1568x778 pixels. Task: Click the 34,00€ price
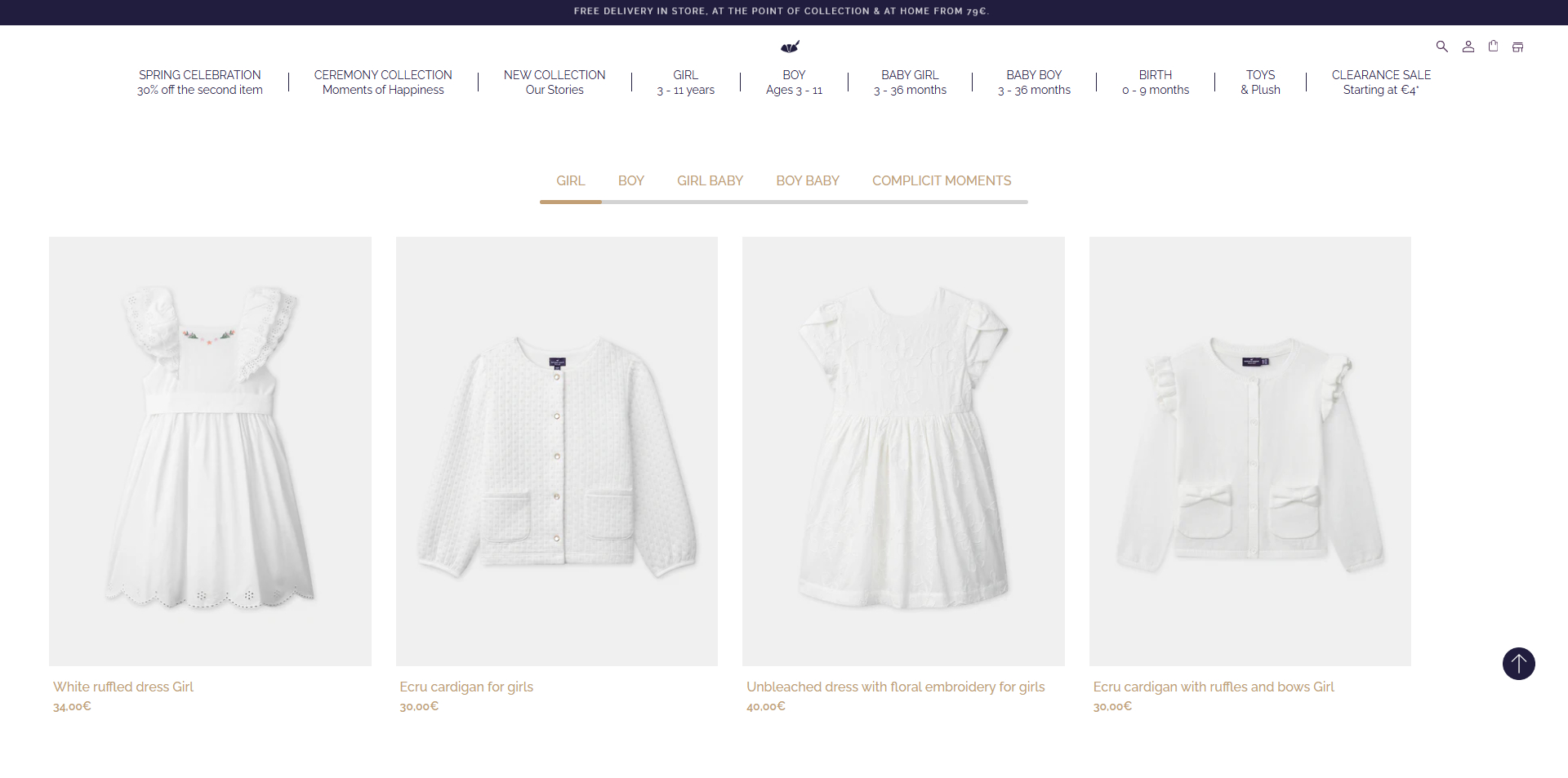[72, 706]
